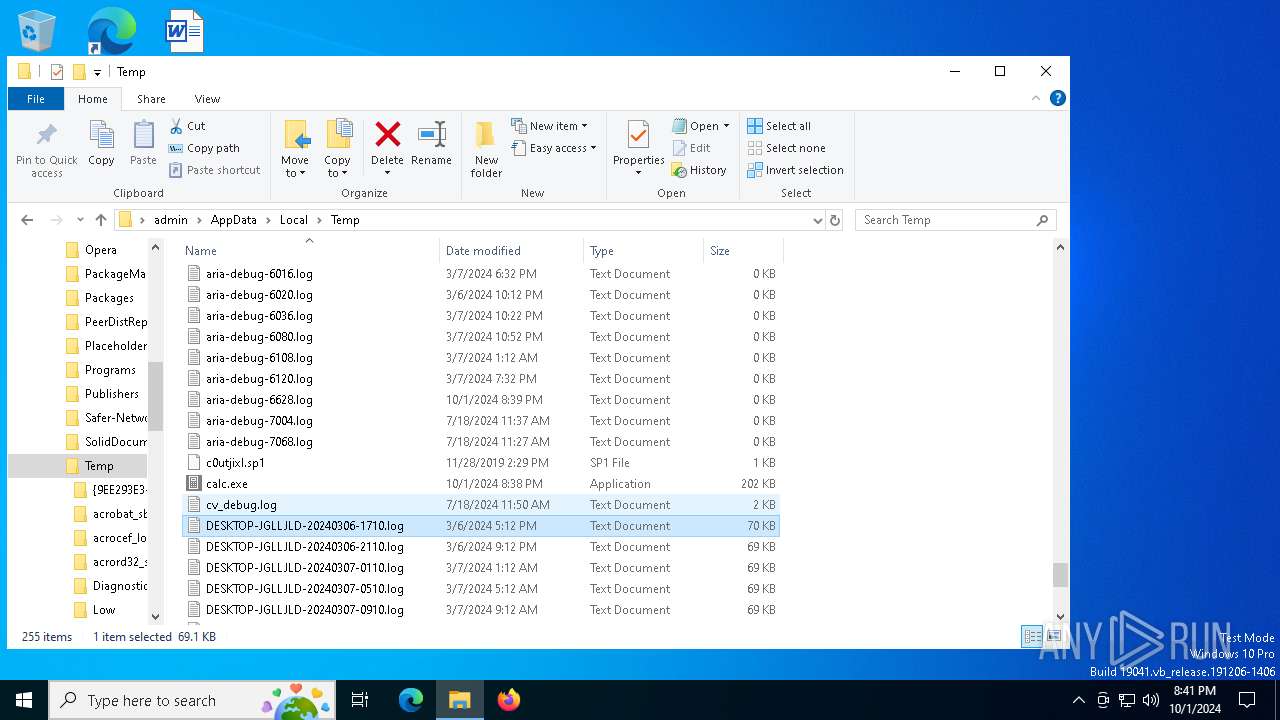Screen dimensions: 1280x720
Task: Sort by the Size column header
Action: click(743, 251)
